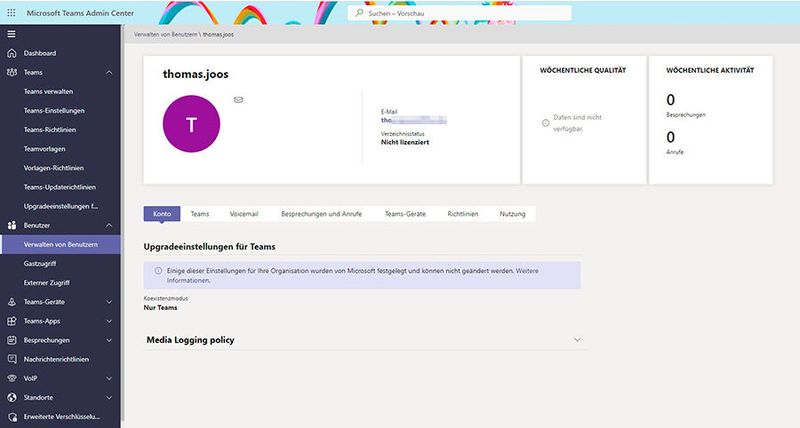Click the Besprechungen count value 0
The image size is (800, 428).
670,99
